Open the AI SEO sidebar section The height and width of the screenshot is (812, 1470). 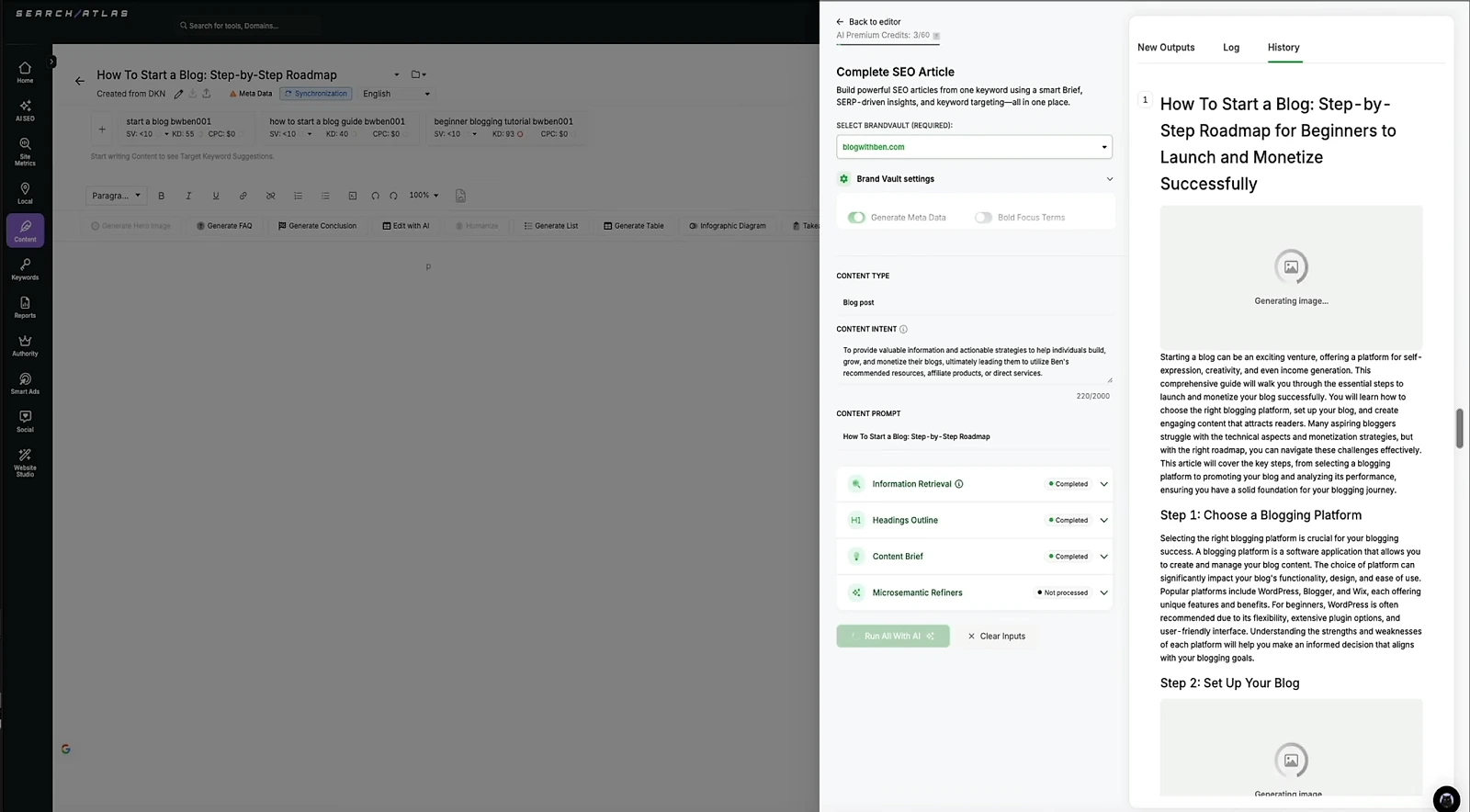(x=25, y=110)
